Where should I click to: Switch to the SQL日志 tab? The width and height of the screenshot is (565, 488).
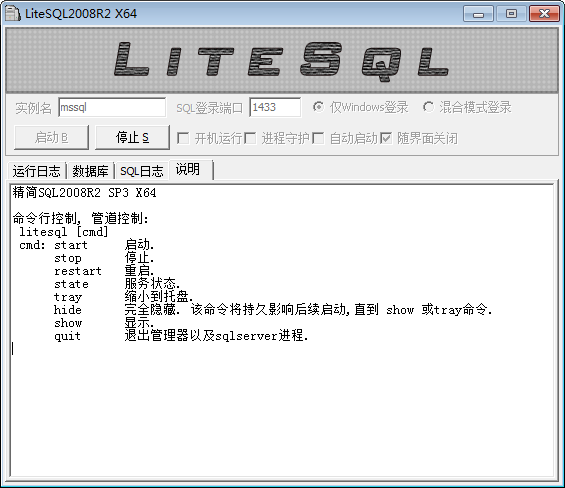(141, 171)
